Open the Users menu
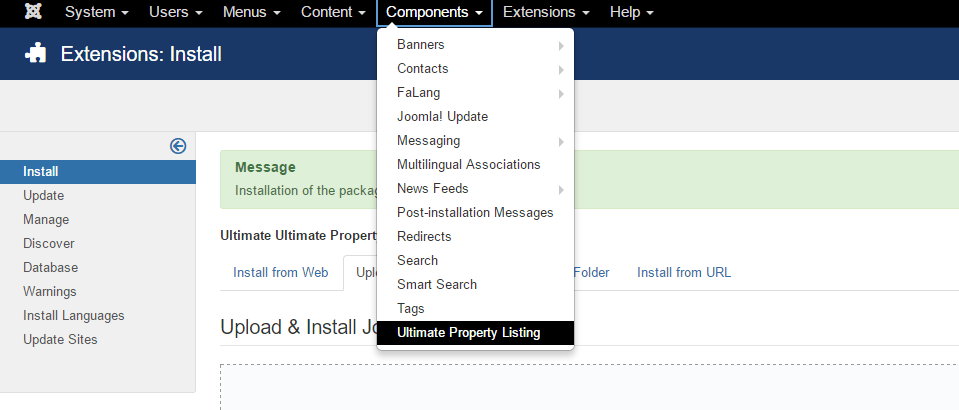The image size is (959, 410). click(176, 12)
